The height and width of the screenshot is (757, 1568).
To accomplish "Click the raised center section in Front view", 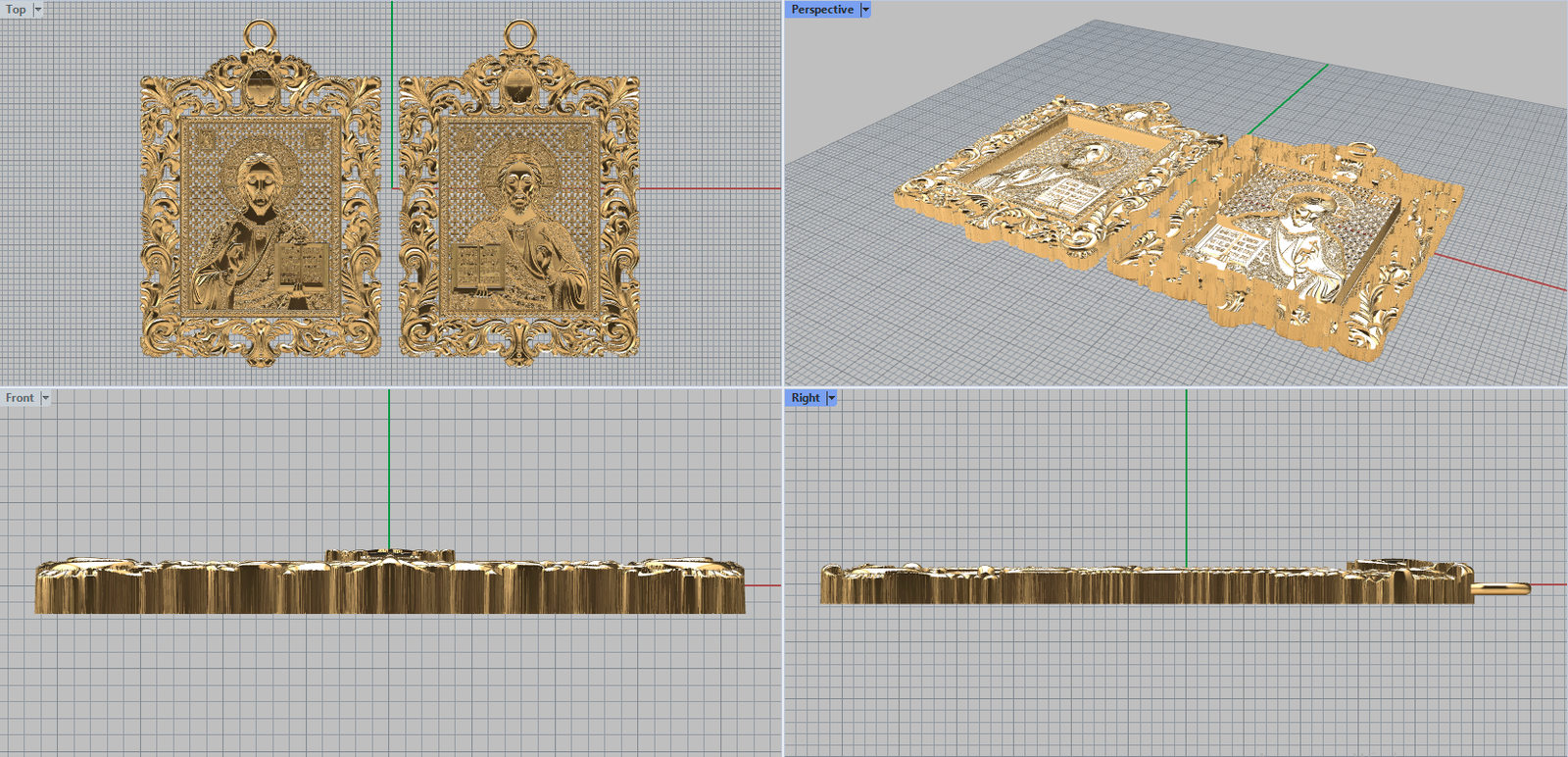I will click(390, 556).
